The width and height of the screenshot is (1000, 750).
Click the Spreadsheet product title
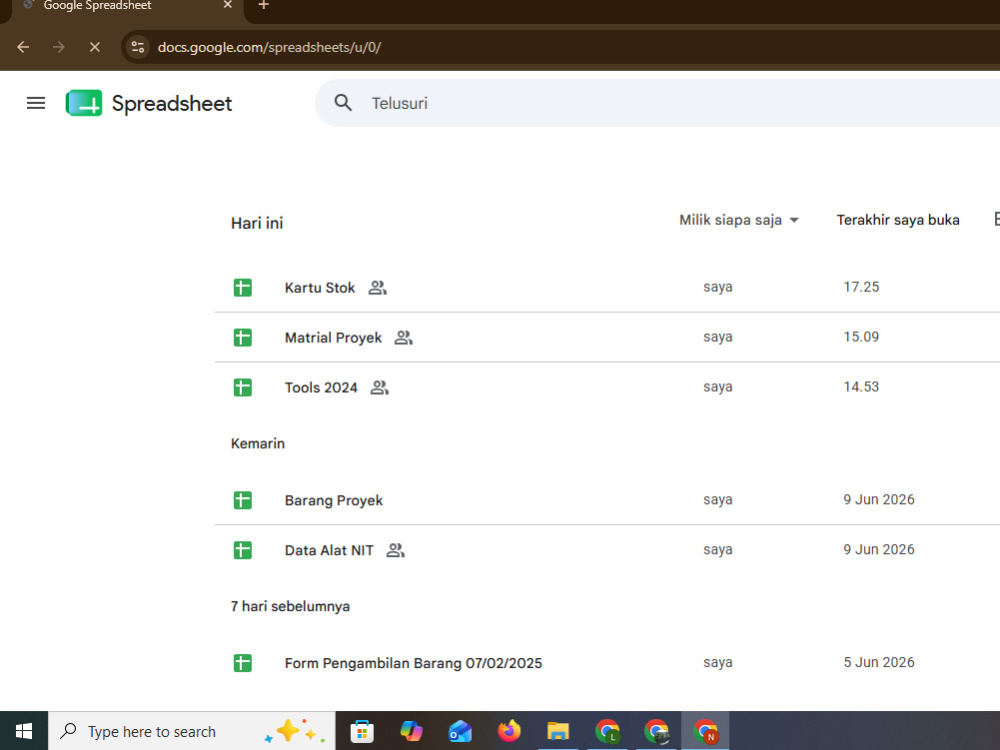(172, 103)
